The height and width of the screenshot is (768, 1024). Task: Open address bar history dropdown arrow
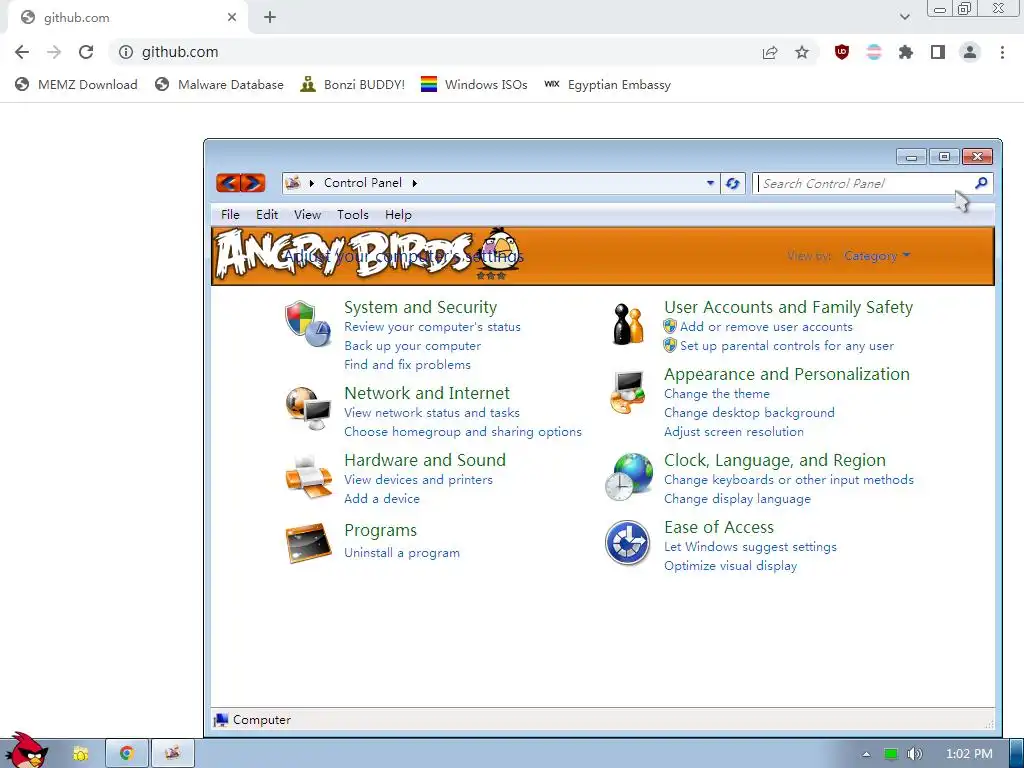[x=710, y=184]
